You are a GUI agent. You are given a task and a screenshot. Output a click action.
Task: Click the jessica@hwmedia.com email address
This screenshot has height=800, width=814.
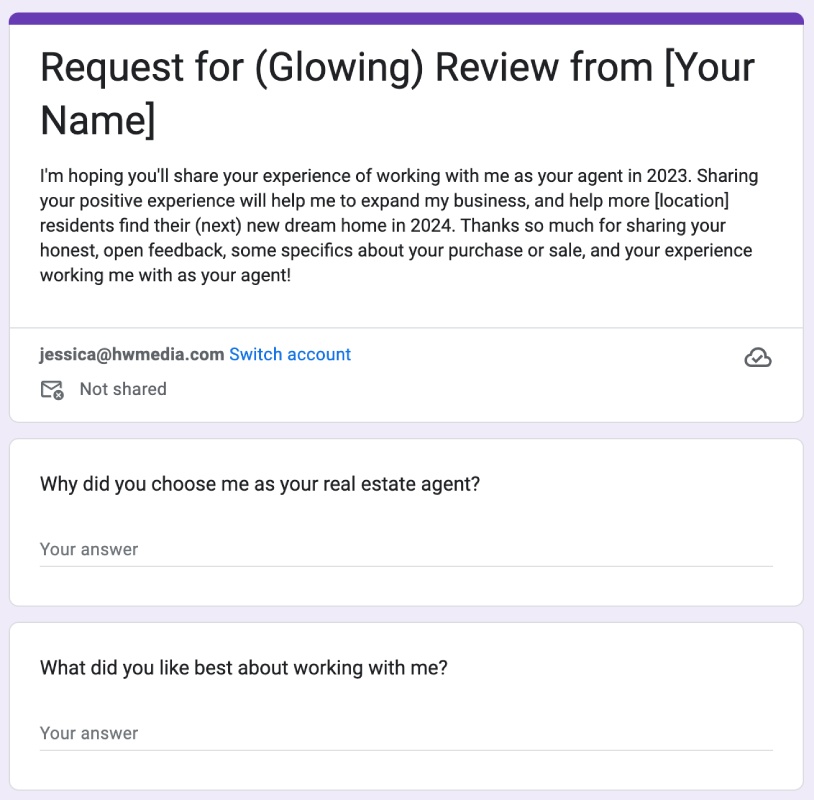pos(132,354)
